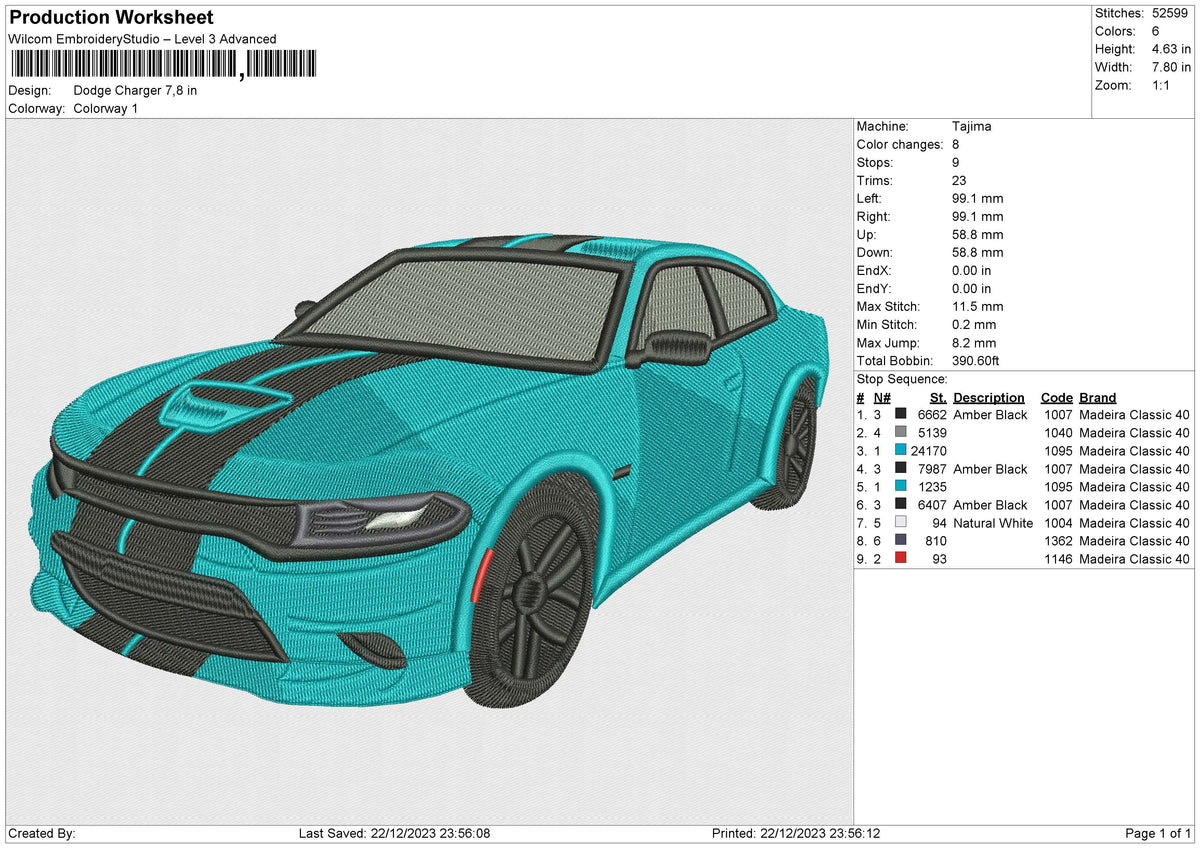Click "Madeira Classic 40" in stop 9 row
Viewport: 1200px width, 848px height.
[1134, 559]
